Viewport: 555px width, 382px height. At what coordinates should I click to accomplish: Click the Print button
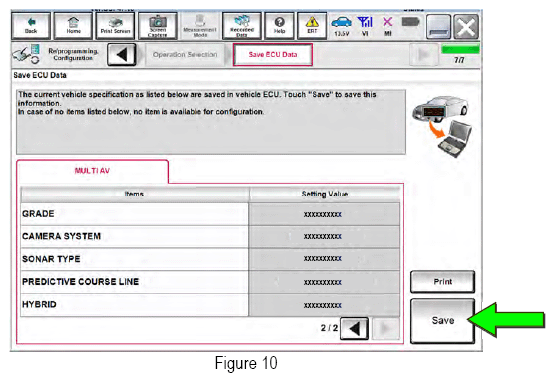[442, 282]
